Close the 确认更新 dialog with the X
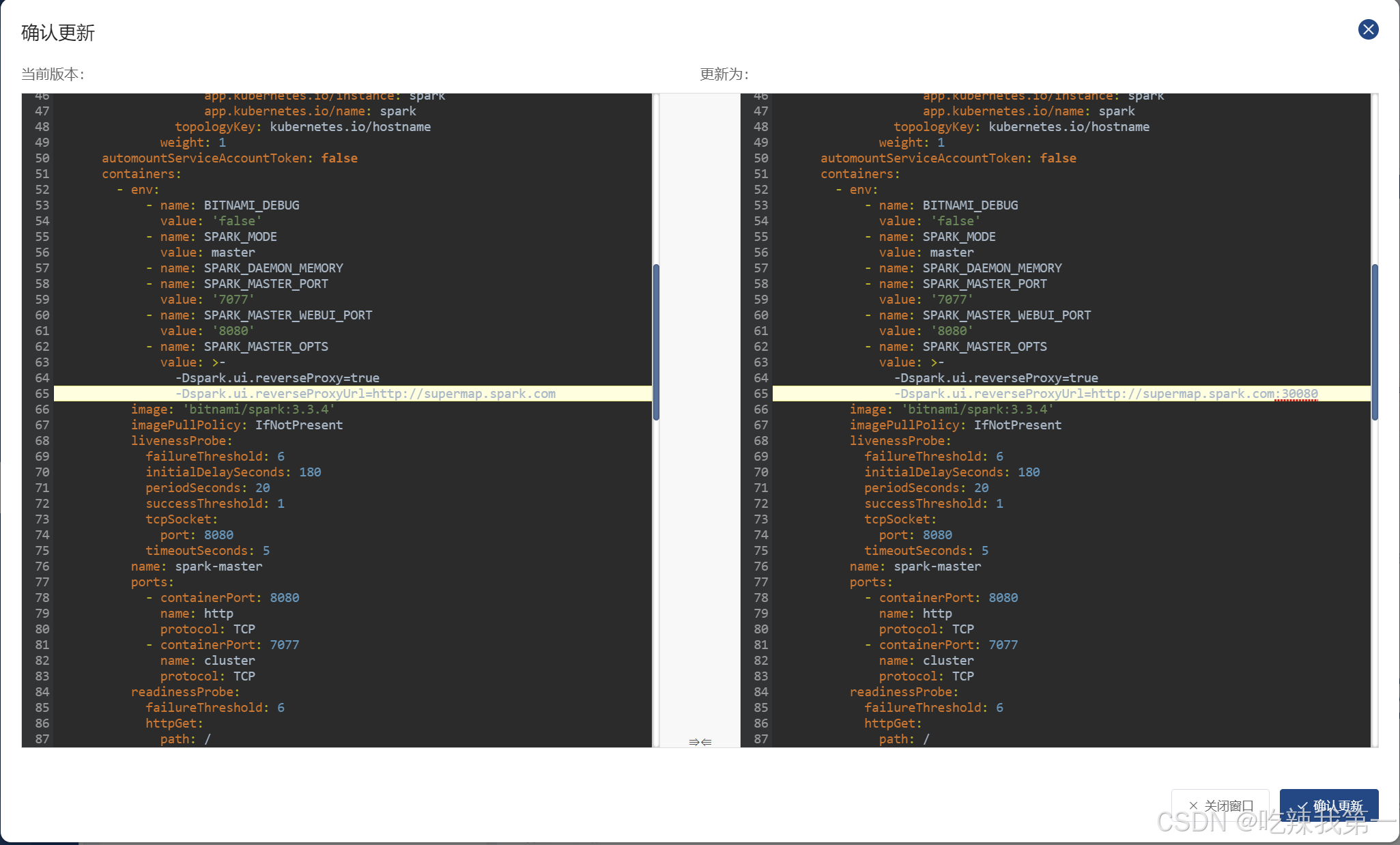This screenshot has width=1400, height=845. coord(1368,29)
